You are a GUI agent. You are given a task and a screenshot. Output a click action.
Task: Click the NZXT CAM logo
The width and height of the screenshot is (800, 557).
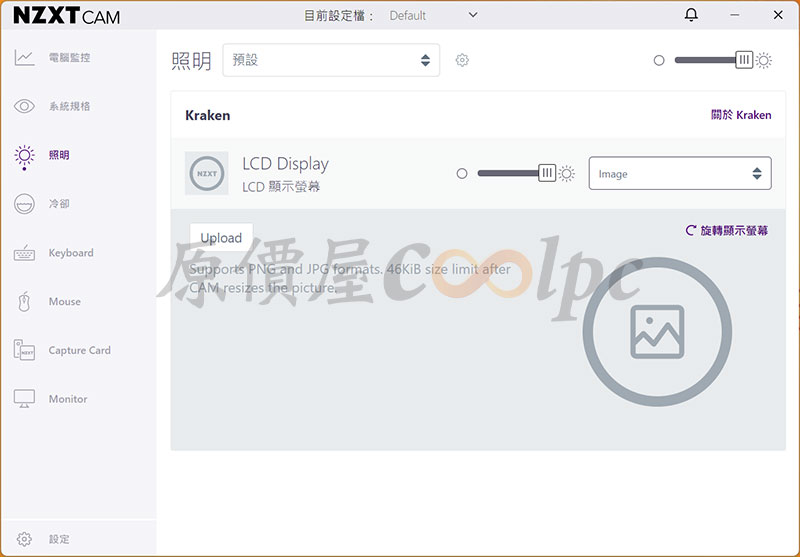66,16
